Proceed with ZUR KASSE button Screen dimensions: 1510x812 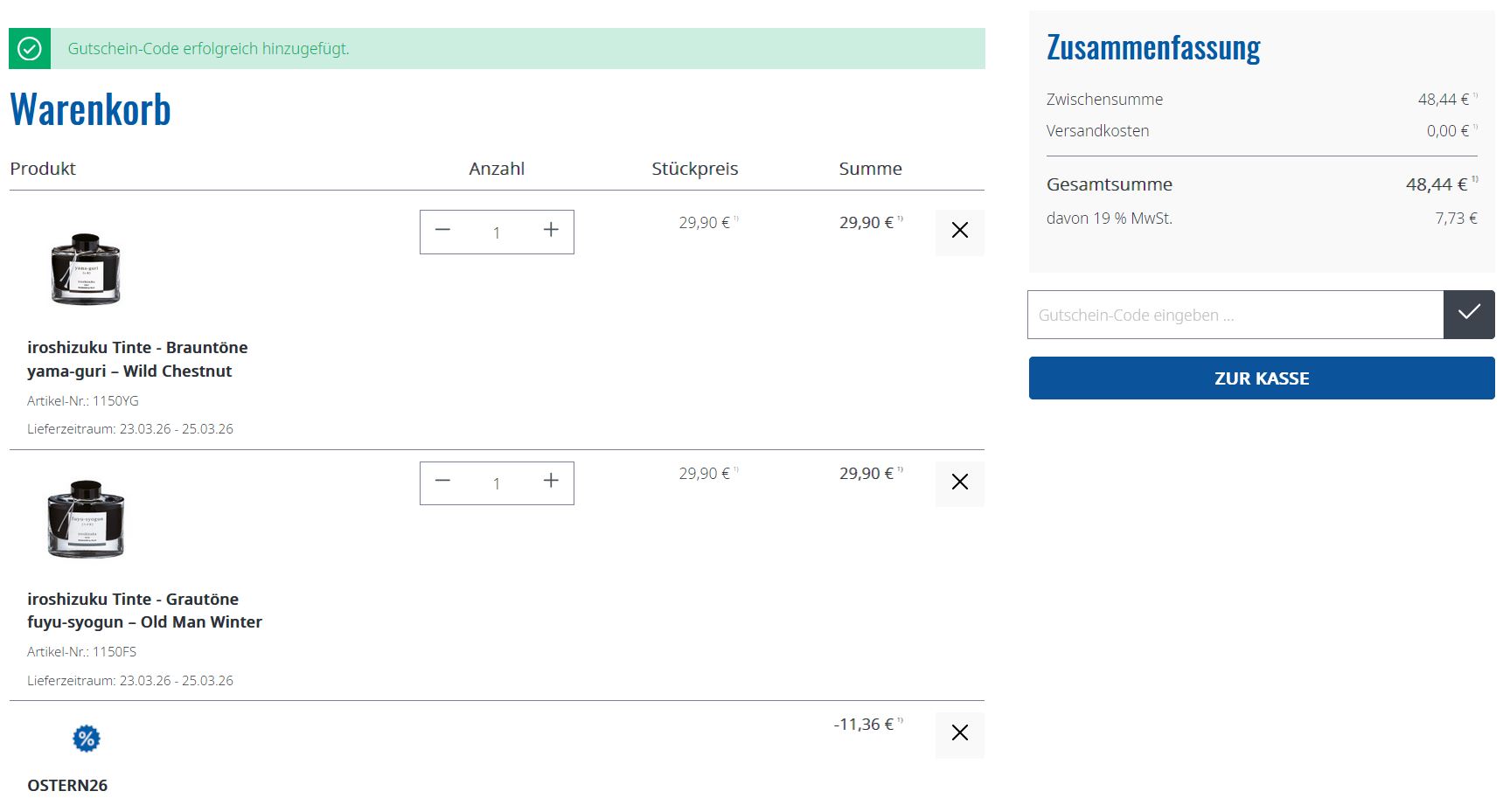1261,378
